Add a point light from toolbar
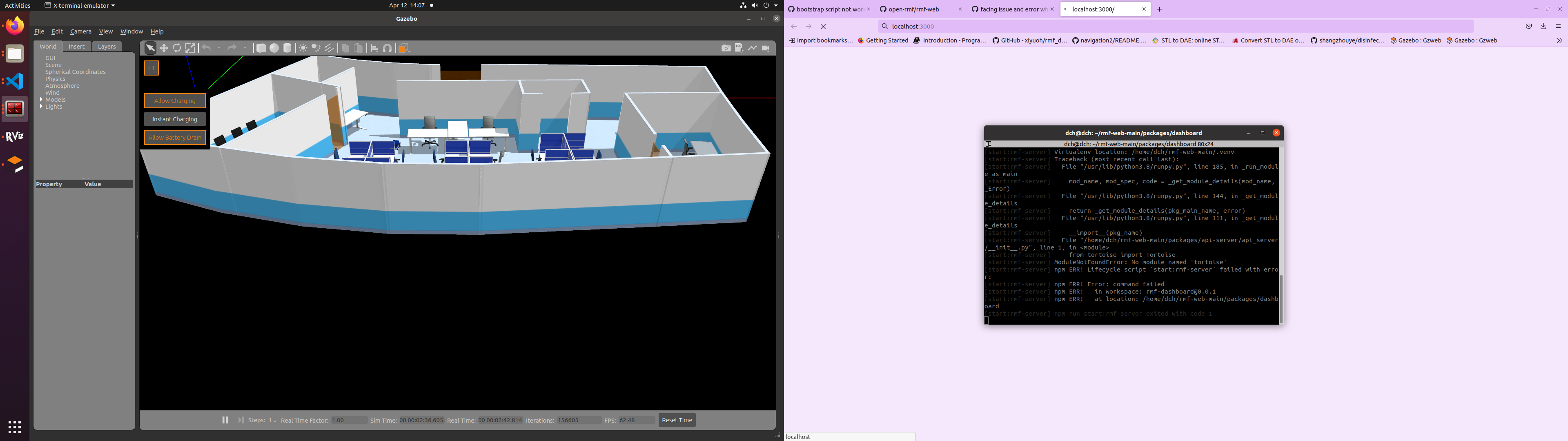Image resolution: width=1568 pixels, height=441 pixels. [303, 48]
